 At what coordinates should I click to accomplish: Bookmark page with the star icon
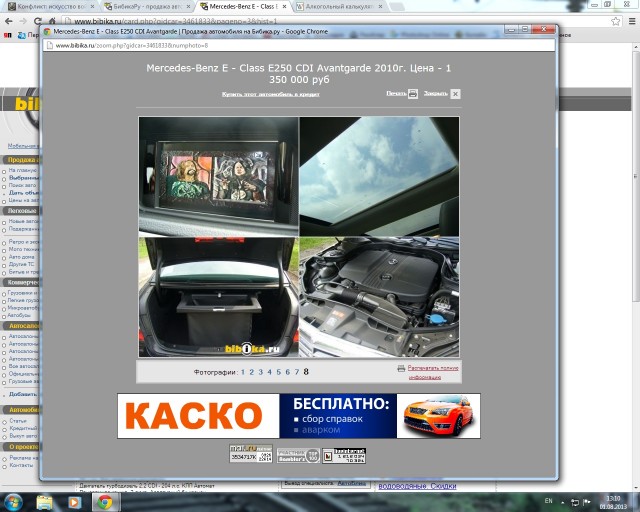click(x=616, y=21)
